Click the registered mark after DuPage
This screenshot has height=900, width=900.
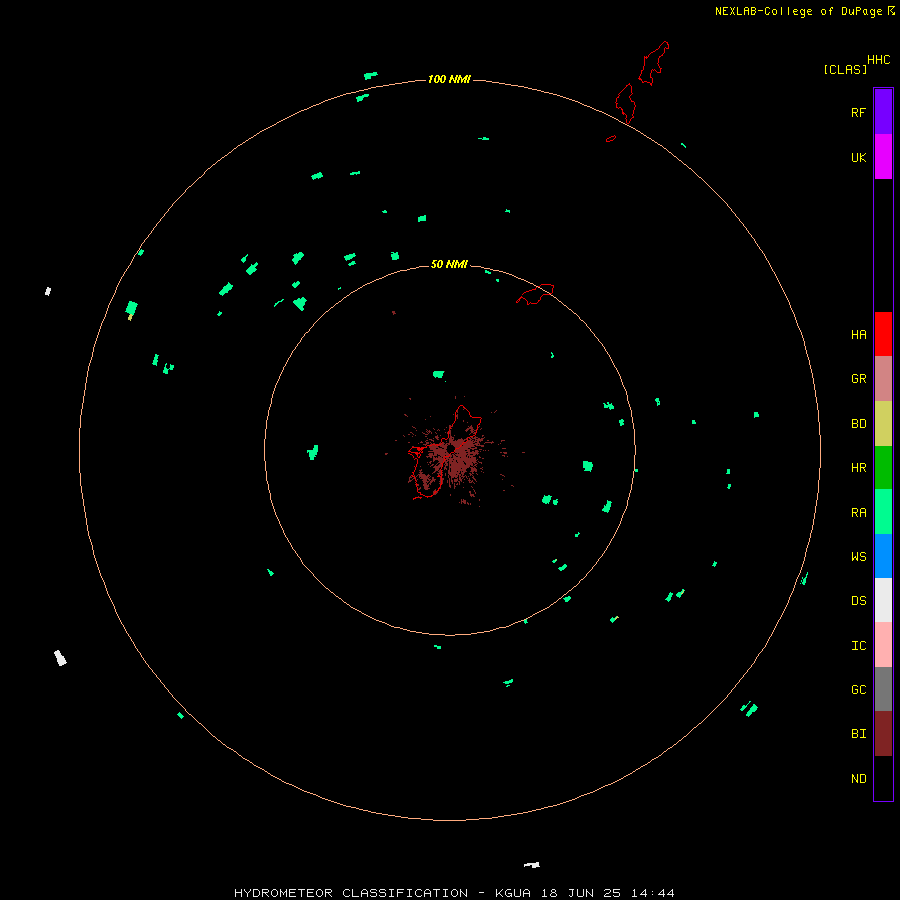pyautogui.click(x=891, y=11)
